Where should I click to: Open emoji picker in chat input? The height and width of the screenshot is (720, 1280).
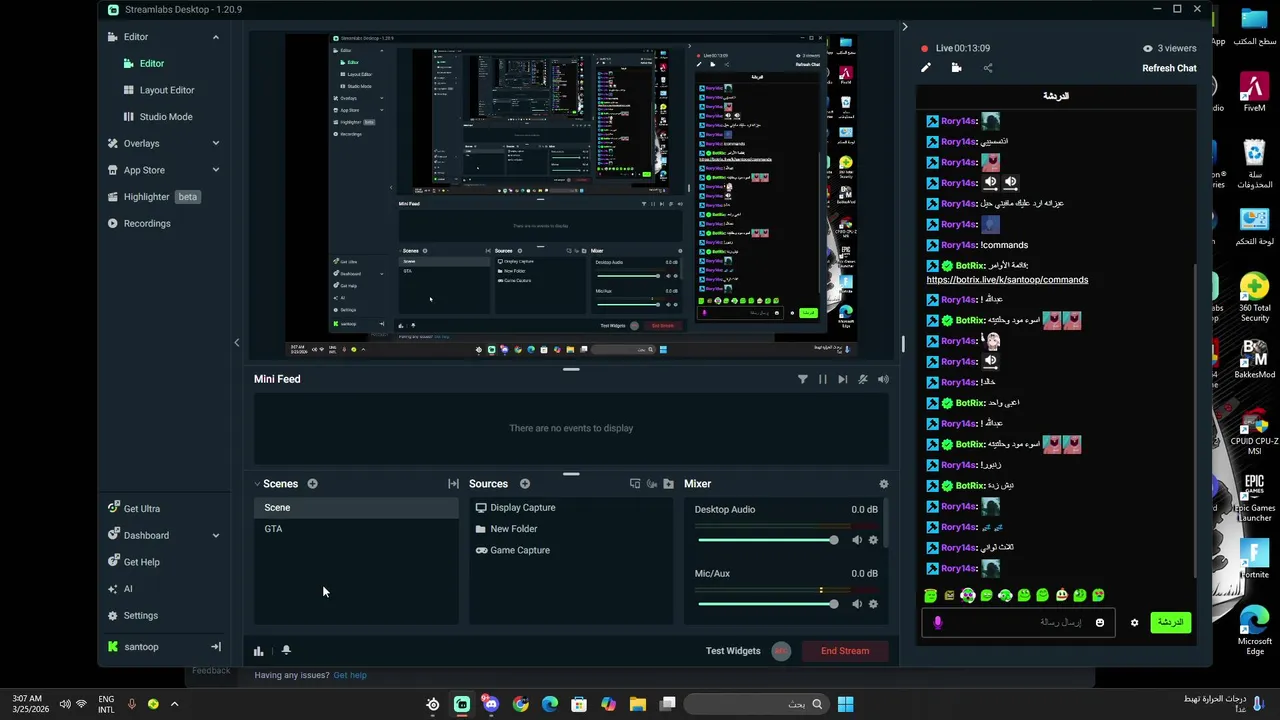click(1100, 622)
